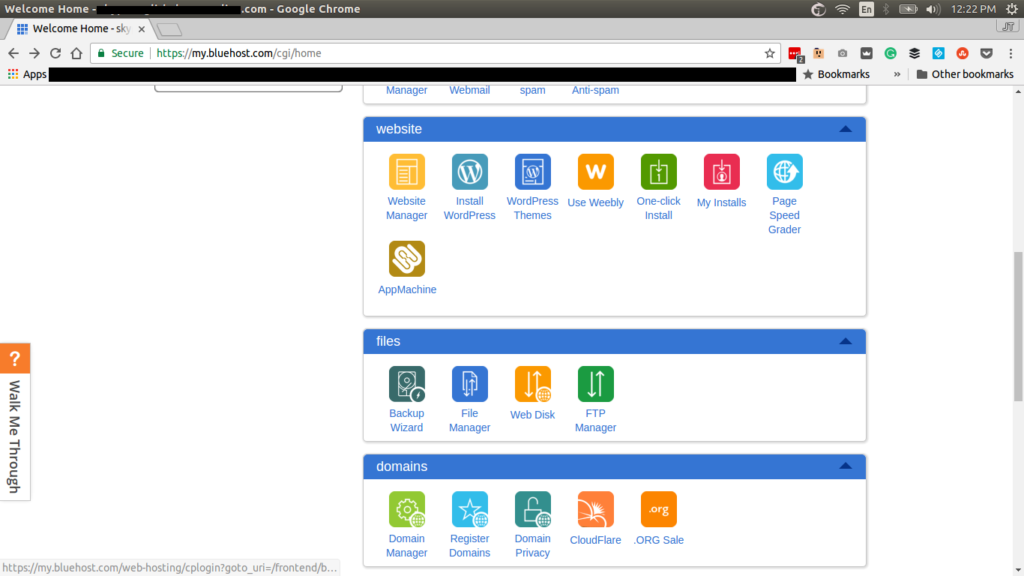
Task: Open the Other bookmarks folder
Action: [965, 74]
